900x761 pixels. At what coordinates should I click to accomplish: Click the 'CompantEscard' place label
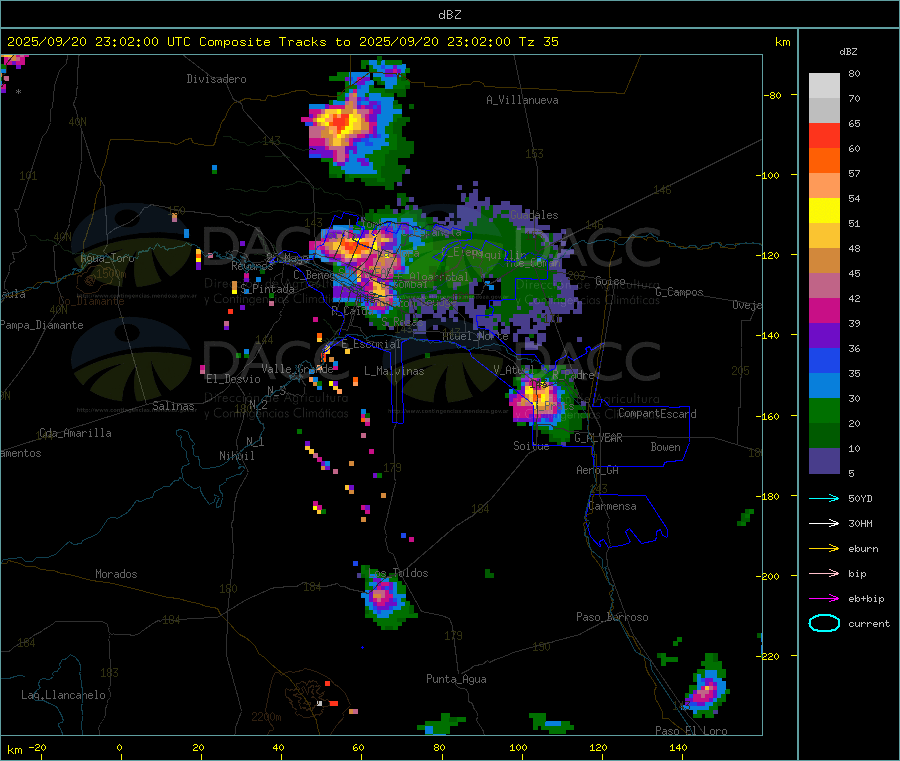(x=657, y=414)
